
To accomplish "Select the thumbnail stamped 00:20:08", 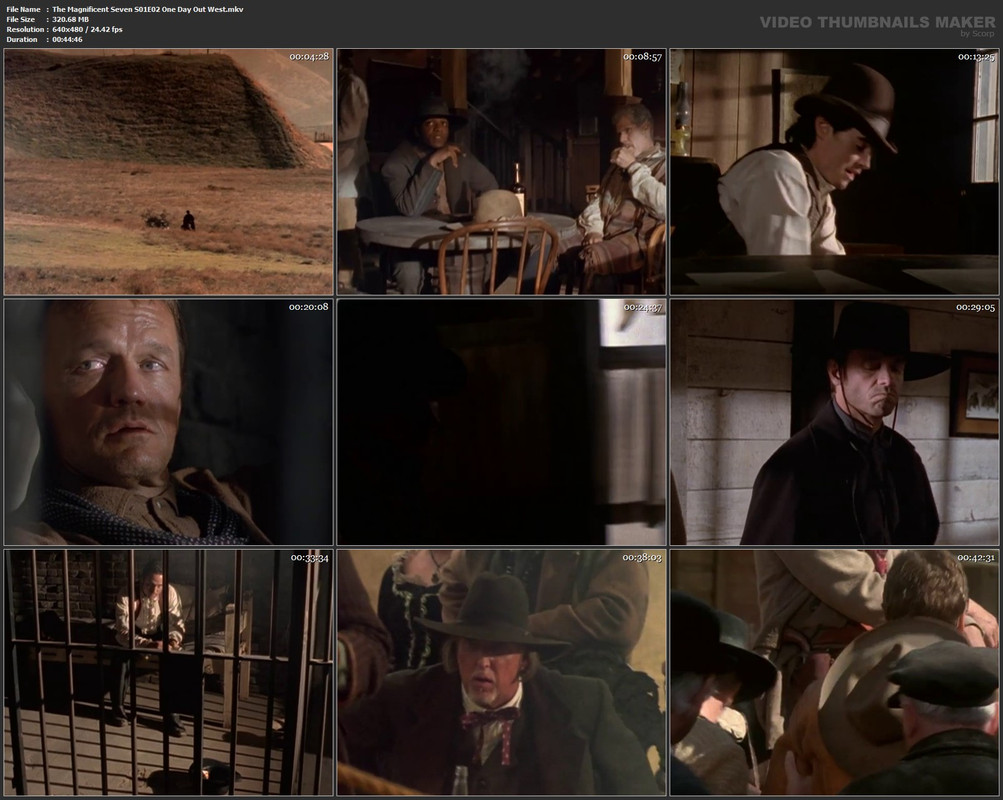I will click(168, 422).
